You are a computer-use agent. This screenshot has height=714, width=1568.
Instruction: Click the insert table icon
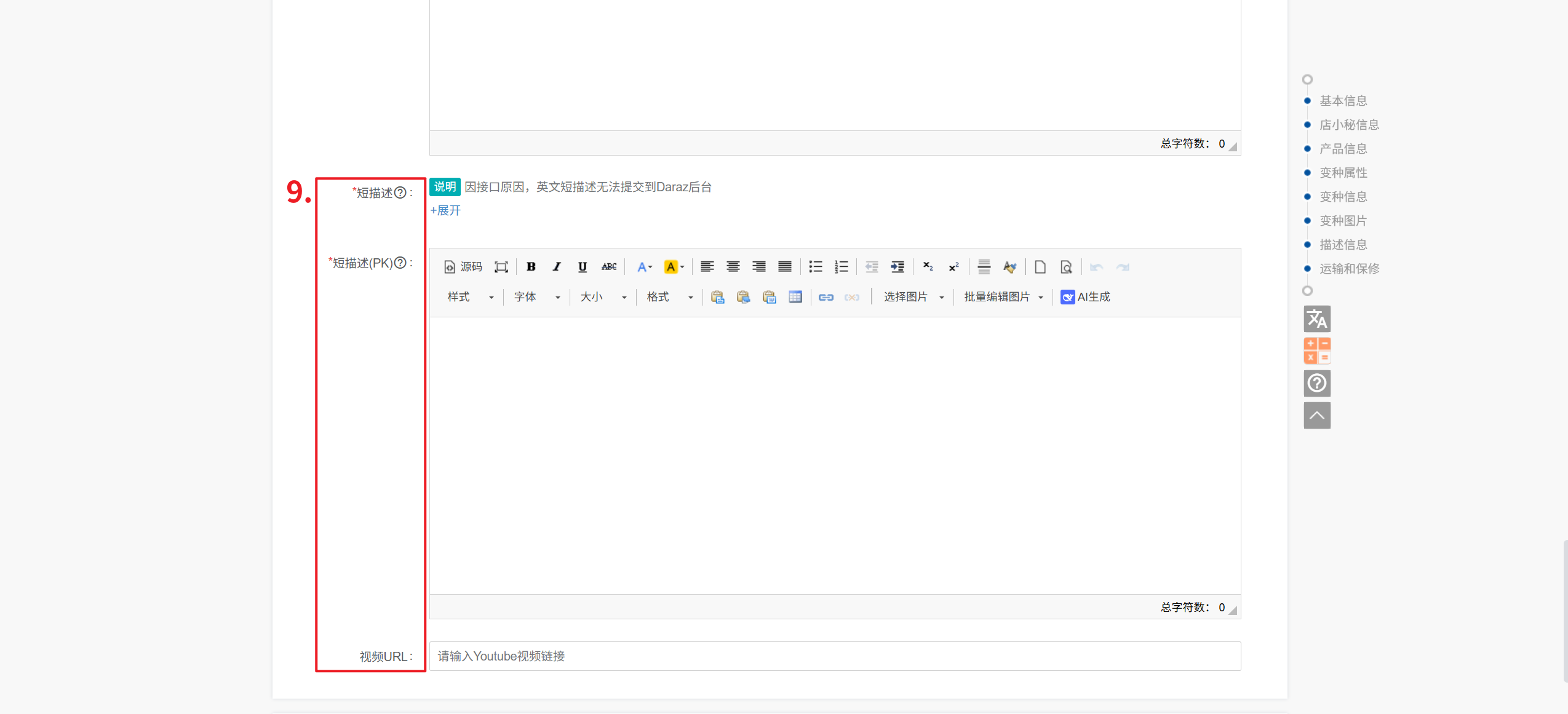[x=795, y=297]
